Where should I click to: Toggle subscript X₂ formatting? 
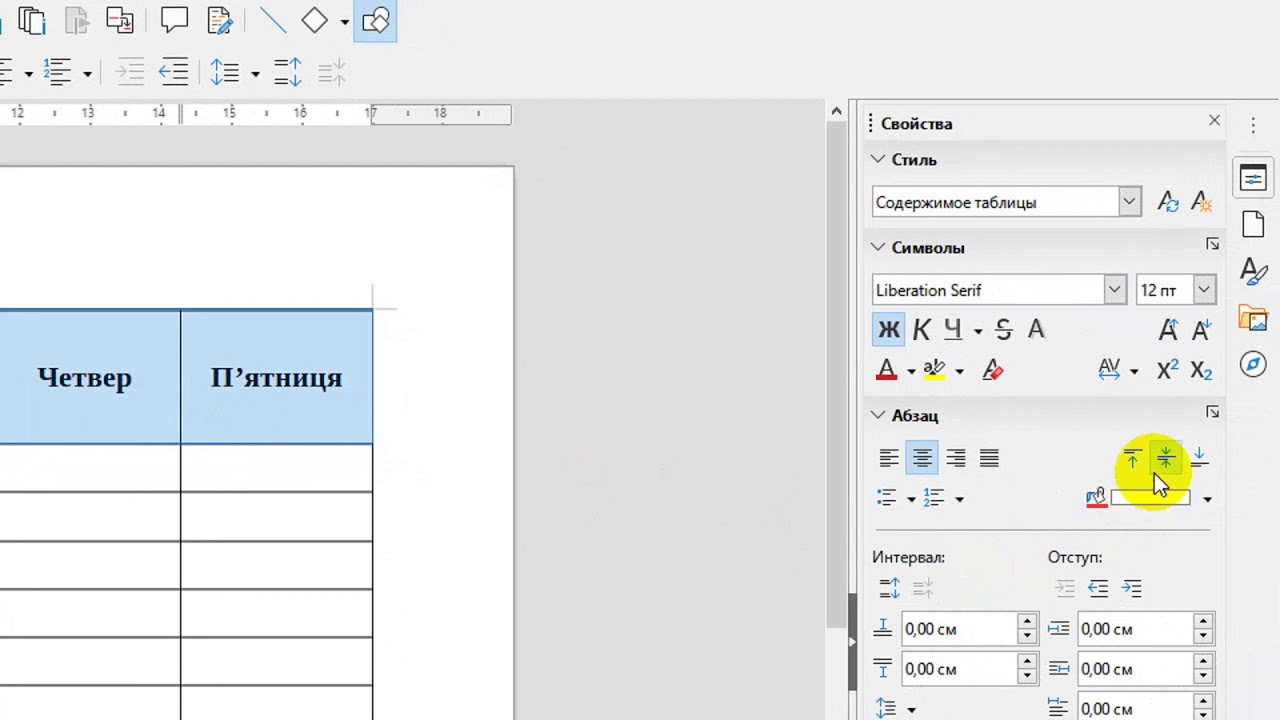[1201, 370]
